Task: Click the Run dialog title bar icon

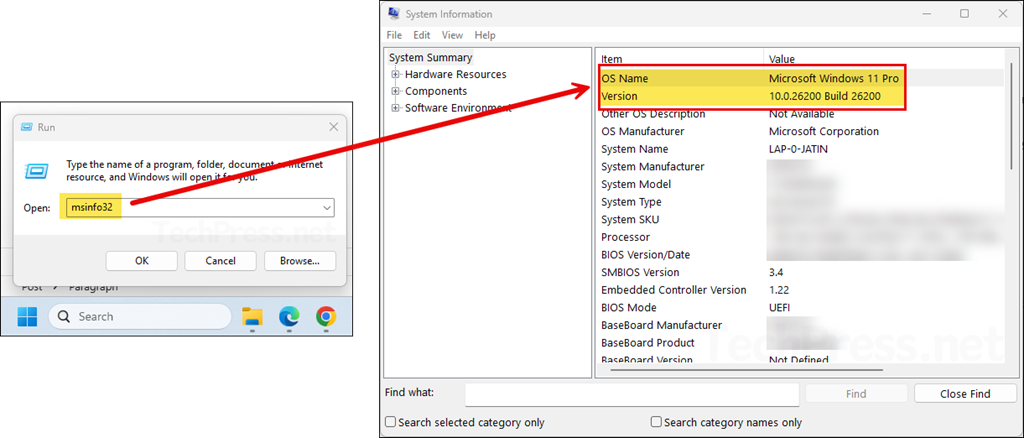Action: [27, 127]
